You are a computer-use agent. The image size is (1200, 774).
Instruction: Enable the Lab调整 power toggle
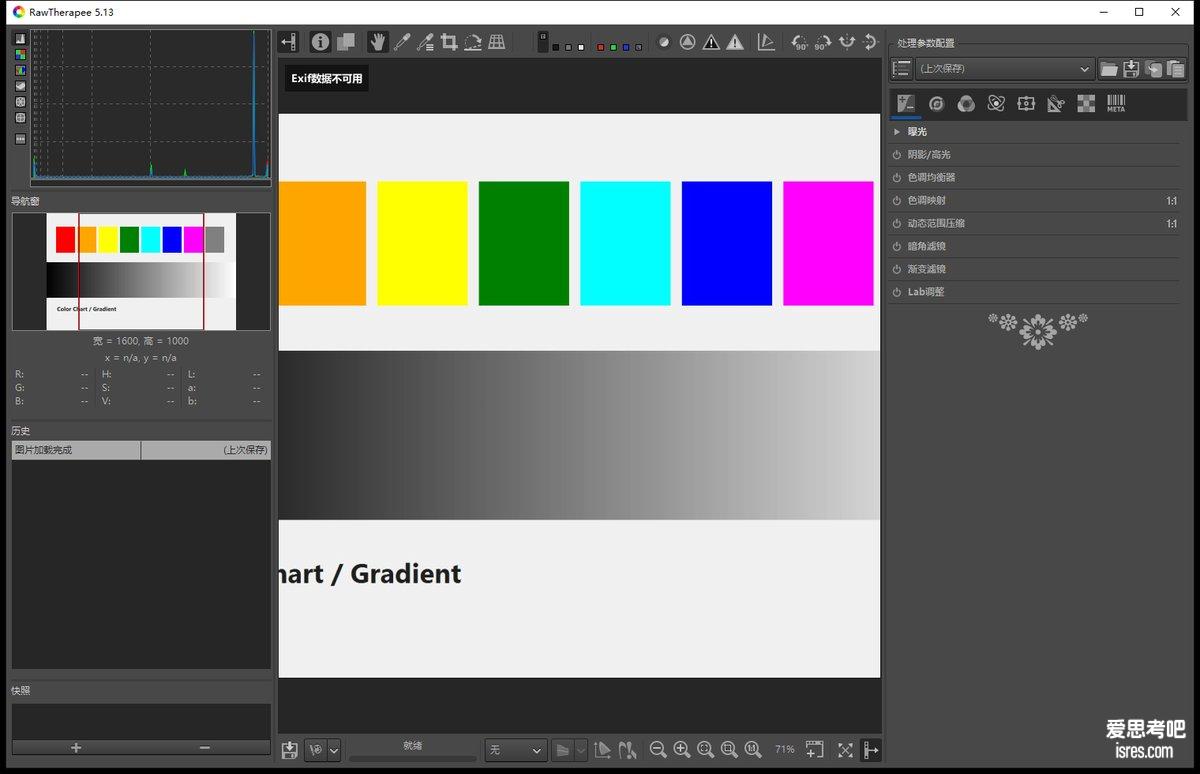click(x=897, y=292)
